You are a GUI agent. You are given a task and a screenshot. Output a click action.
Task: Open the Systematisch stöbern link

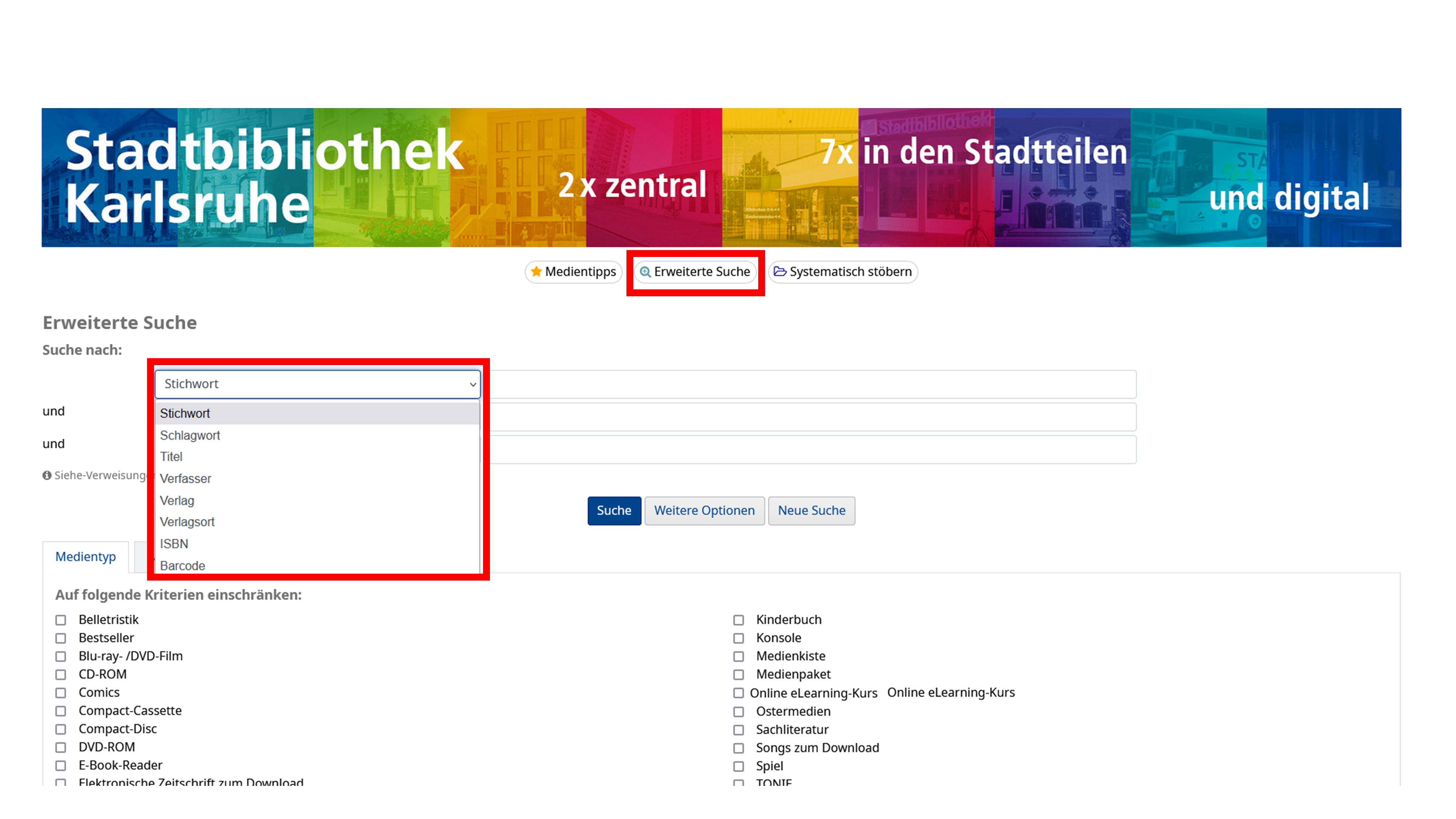click(x=843, y=272)
